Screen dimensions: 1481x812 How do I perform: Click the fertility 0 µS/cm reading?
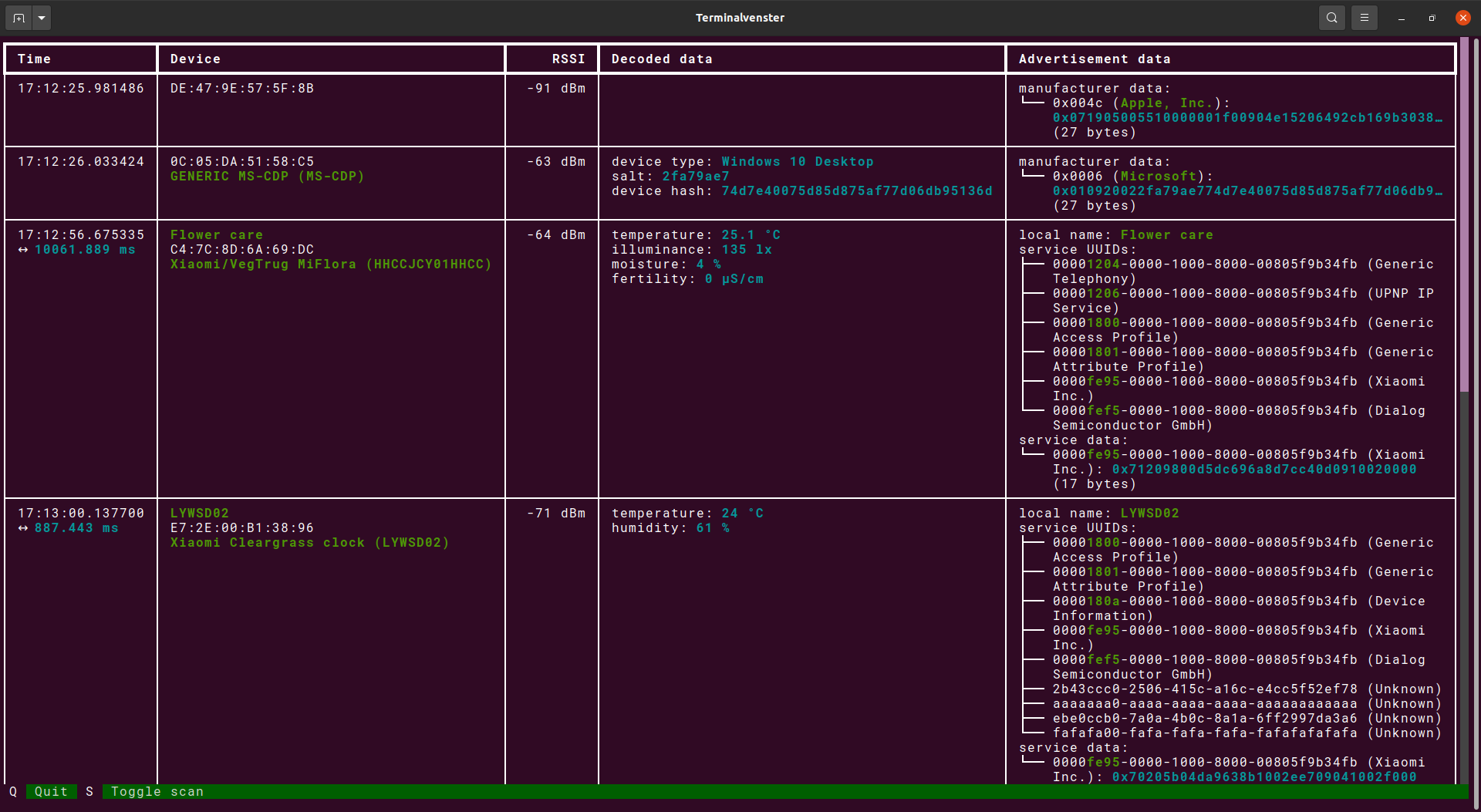687,279
